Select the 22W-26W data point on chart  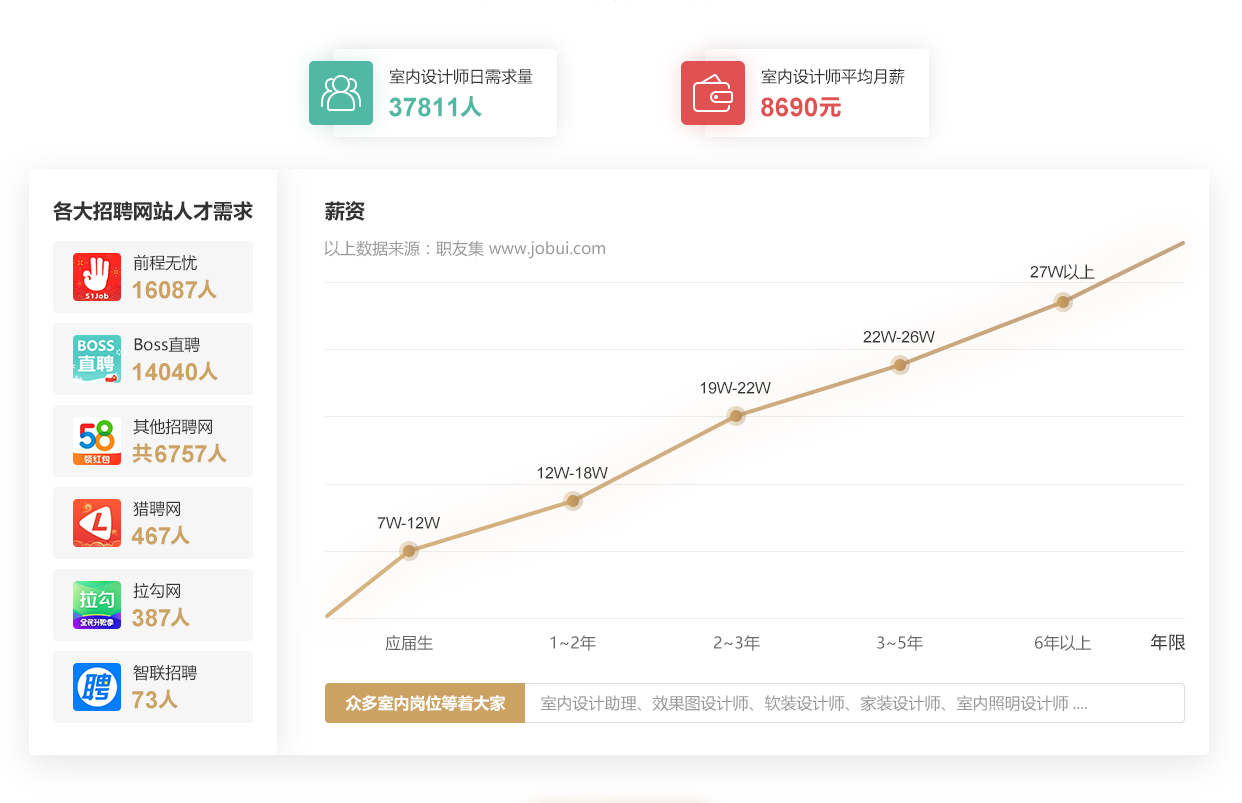[x=900, y=365]
